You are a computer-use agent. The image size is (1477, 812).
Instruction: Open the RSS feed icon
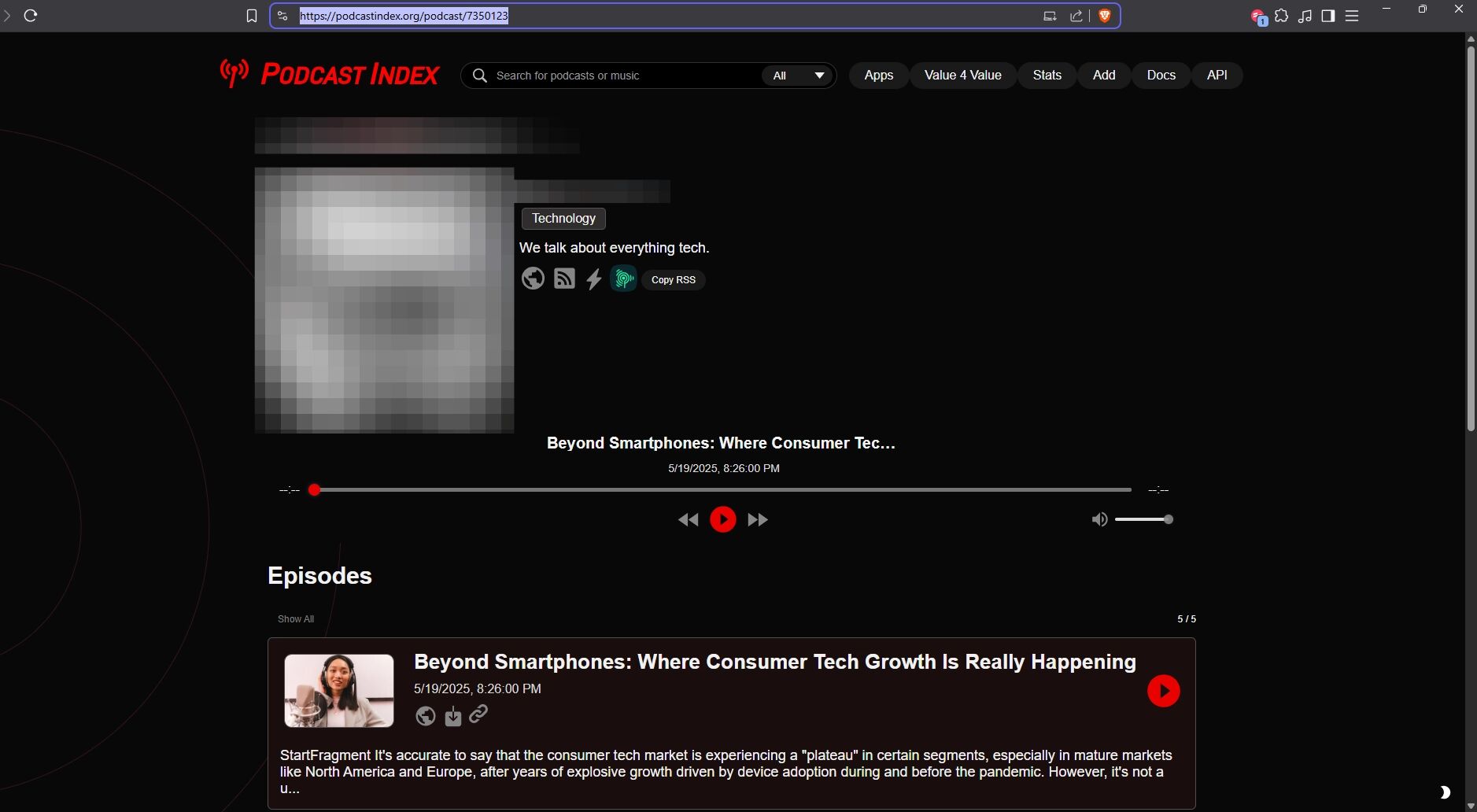[x=564, y=279]
